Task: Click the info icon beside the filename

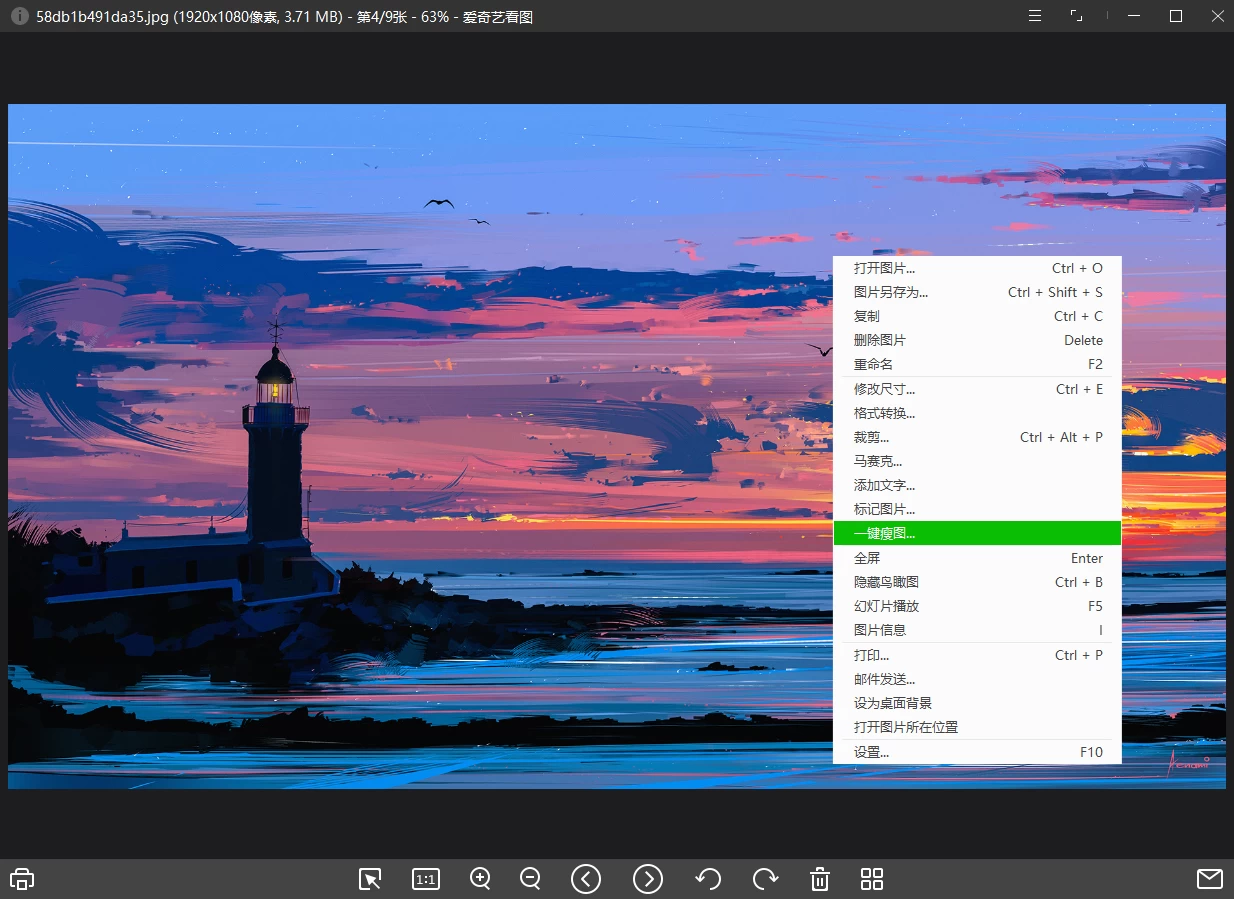Action: (18, 15)
